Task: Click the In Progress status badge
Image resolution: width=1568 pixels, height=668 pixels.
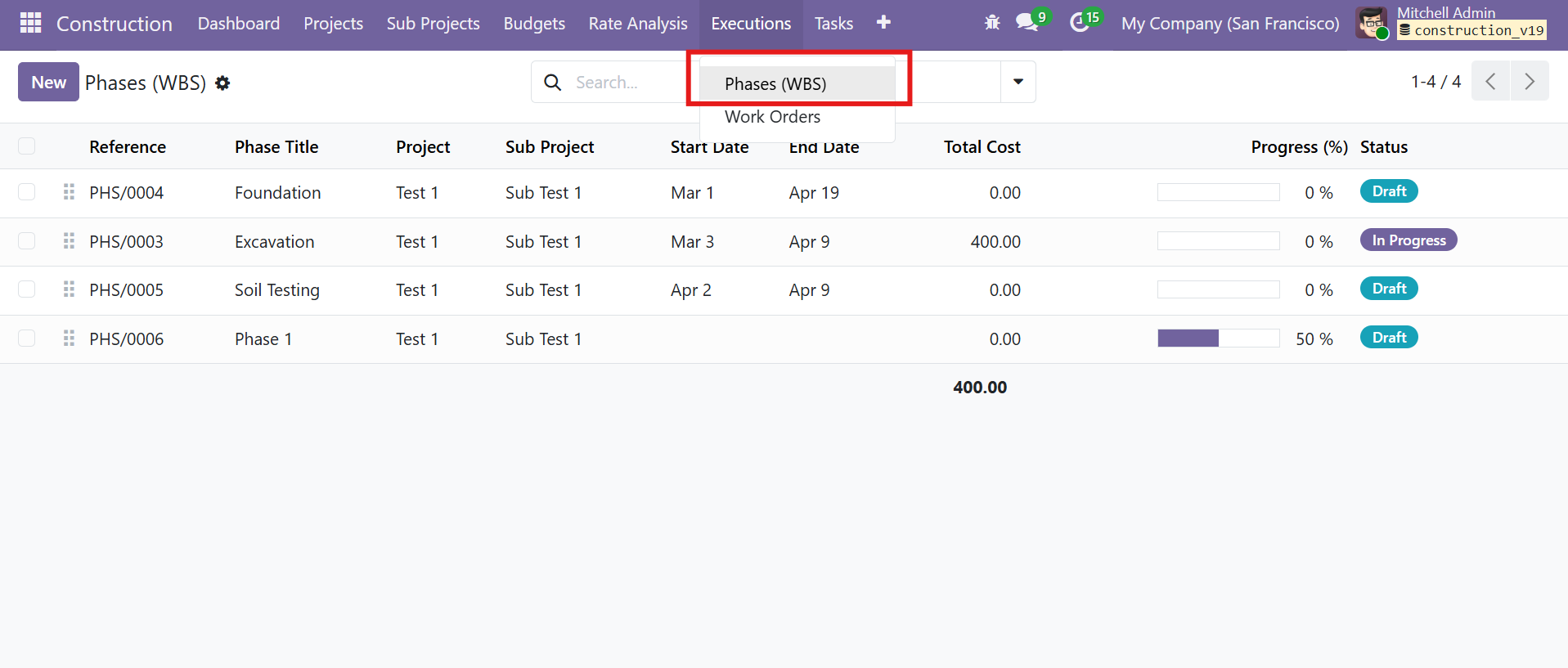Action: (x=1409, y=240)
